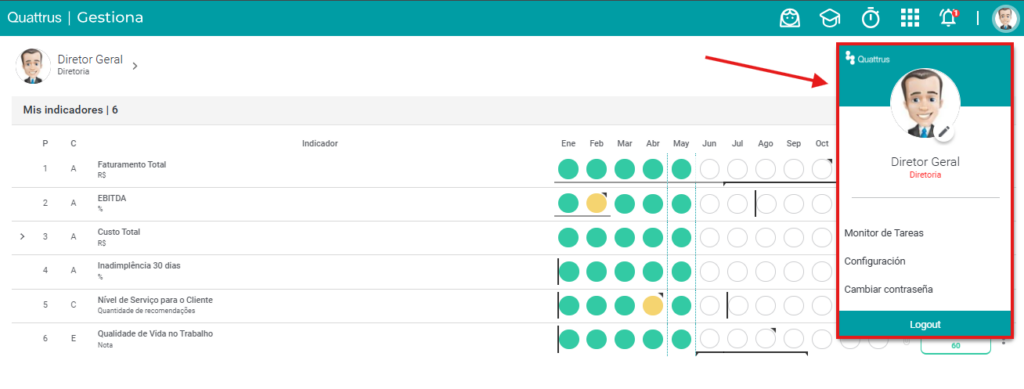Screen dimensions: 1024x389
Task: Click the Quattrus logo in profile panel
Action: coord(867,59)
